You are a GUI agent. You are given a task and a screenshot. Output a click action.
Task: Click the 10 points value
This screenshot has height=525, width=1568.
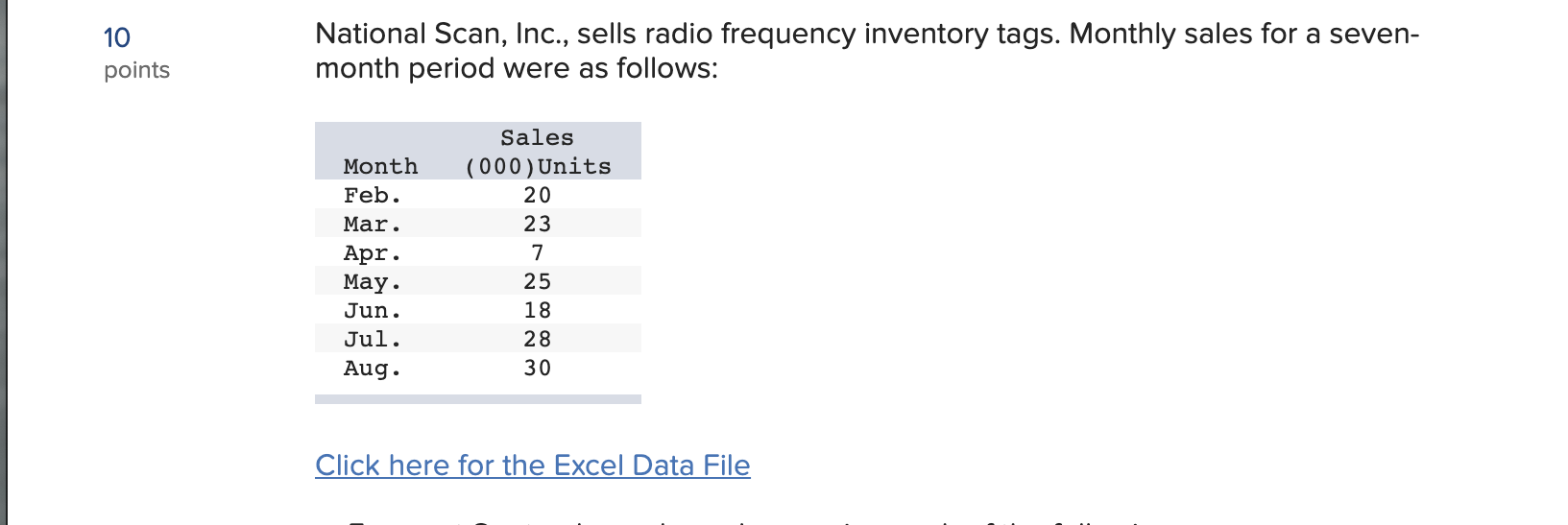(117, 38)
